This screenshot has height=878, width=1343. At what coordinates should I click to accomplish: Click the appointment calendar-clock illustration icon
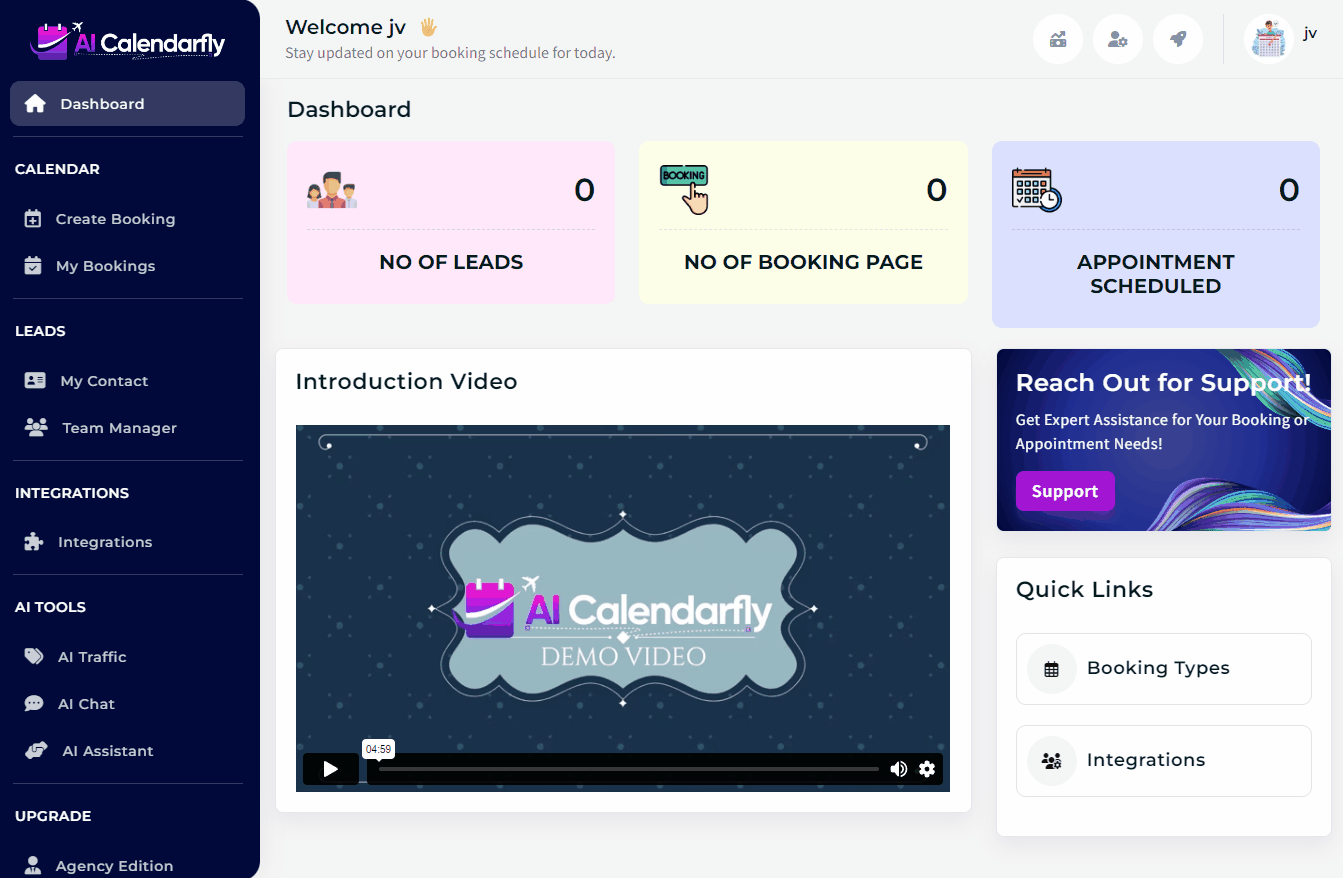point(1037,190)
